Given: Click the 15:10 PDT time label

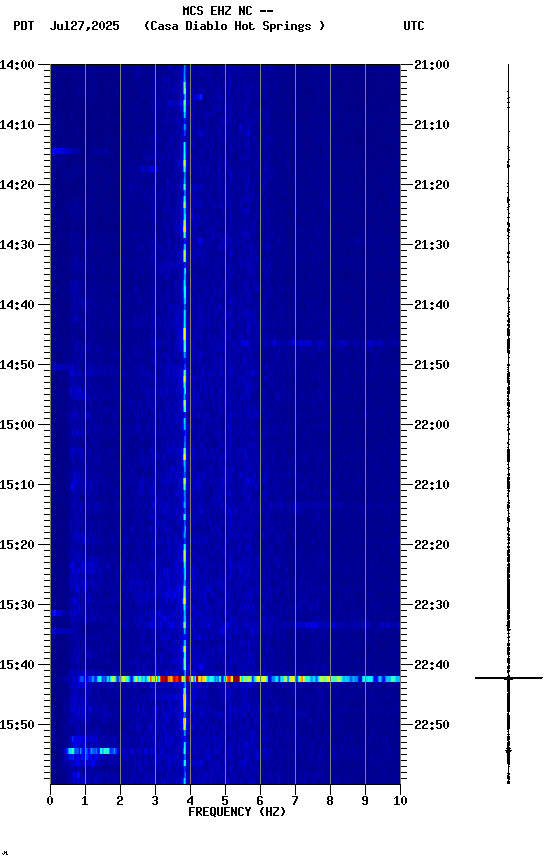Looking at the screenshot, I should point(17,485).
